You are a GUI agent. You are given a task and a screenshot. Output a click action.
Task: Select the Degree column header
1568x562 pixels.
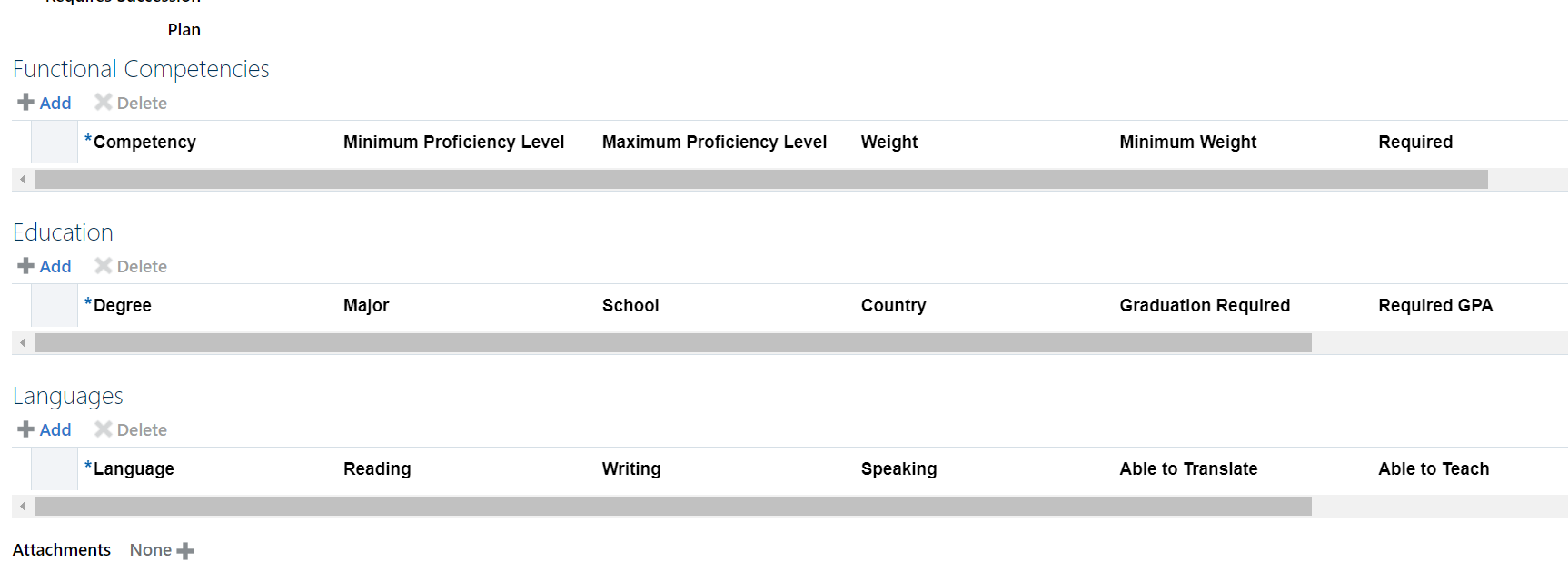[x=124, y=305]
